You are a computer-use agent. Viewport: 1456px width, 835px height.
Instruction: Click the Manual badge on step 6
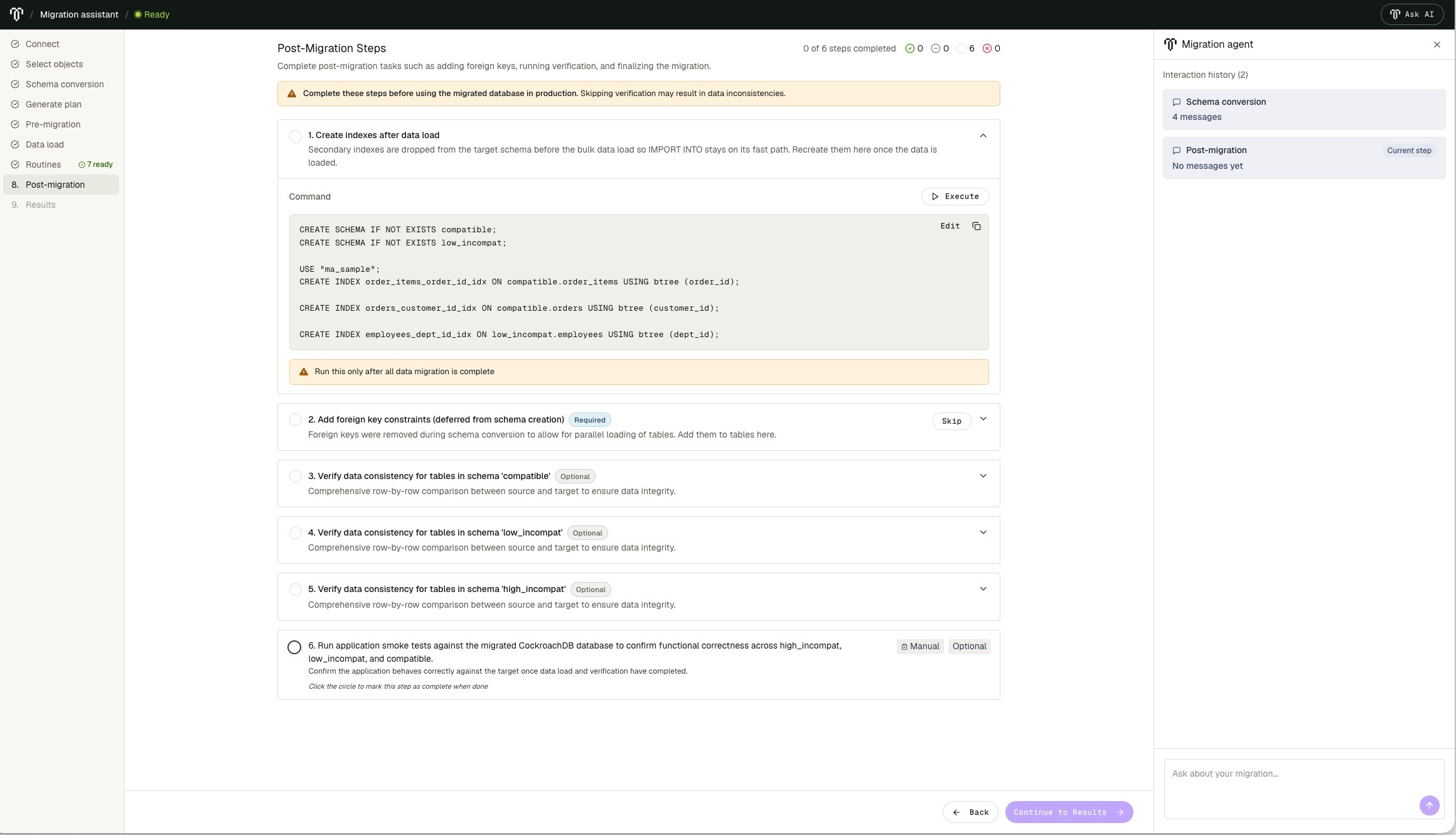tap(920, 647)
